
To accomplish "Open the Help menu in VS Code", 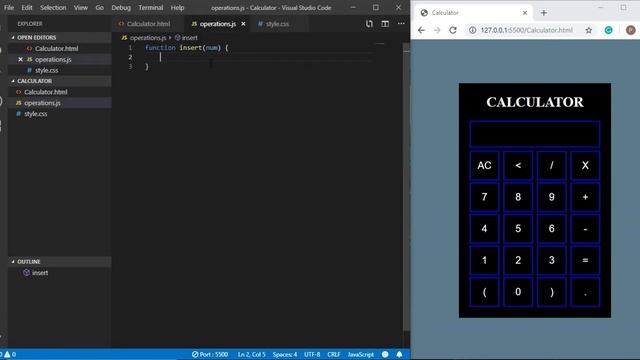I will click(x=177, y=7).
